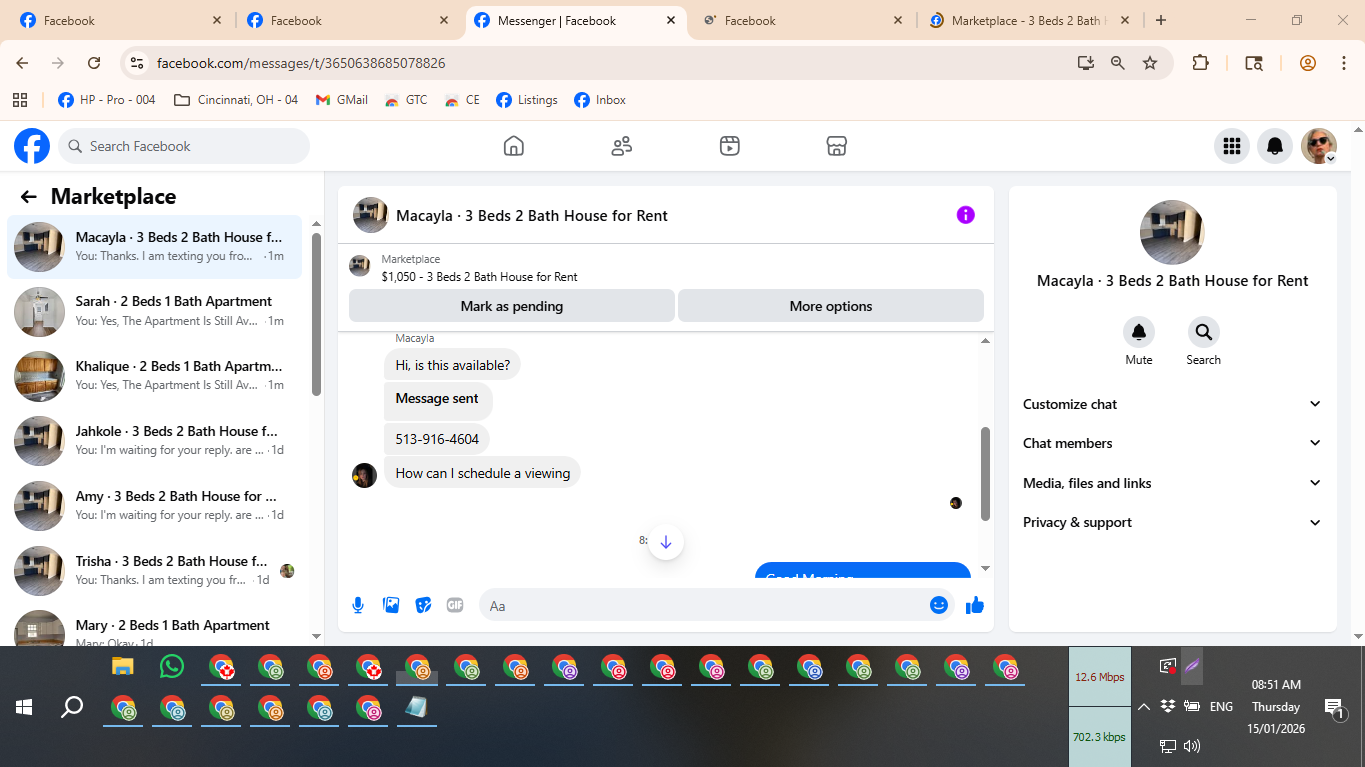Choose a sticker icon
This screenshot has width=1365, height=767.
click(x=423, y=605)
